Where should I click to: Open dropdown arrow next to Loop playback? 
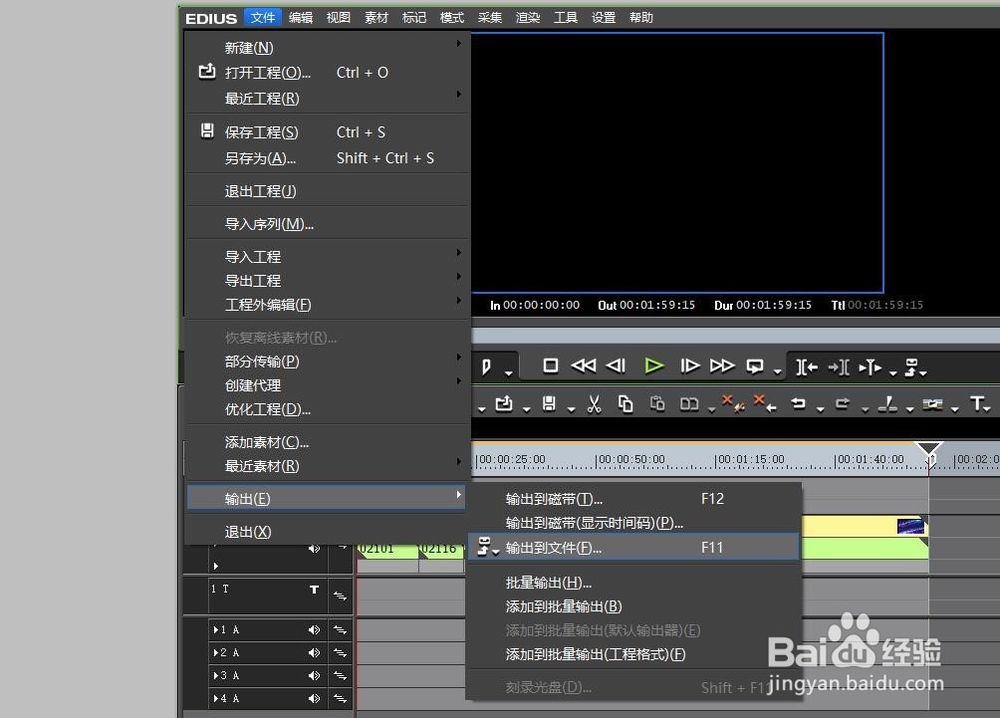click(777, 372)
